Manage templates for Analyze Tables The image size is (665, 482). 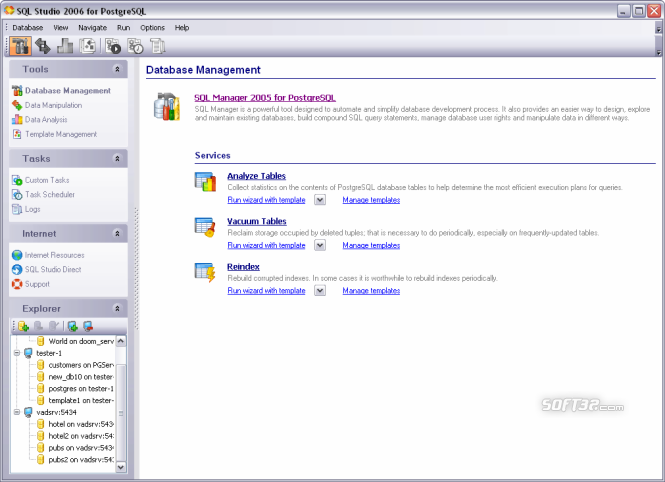click(371, 200)
